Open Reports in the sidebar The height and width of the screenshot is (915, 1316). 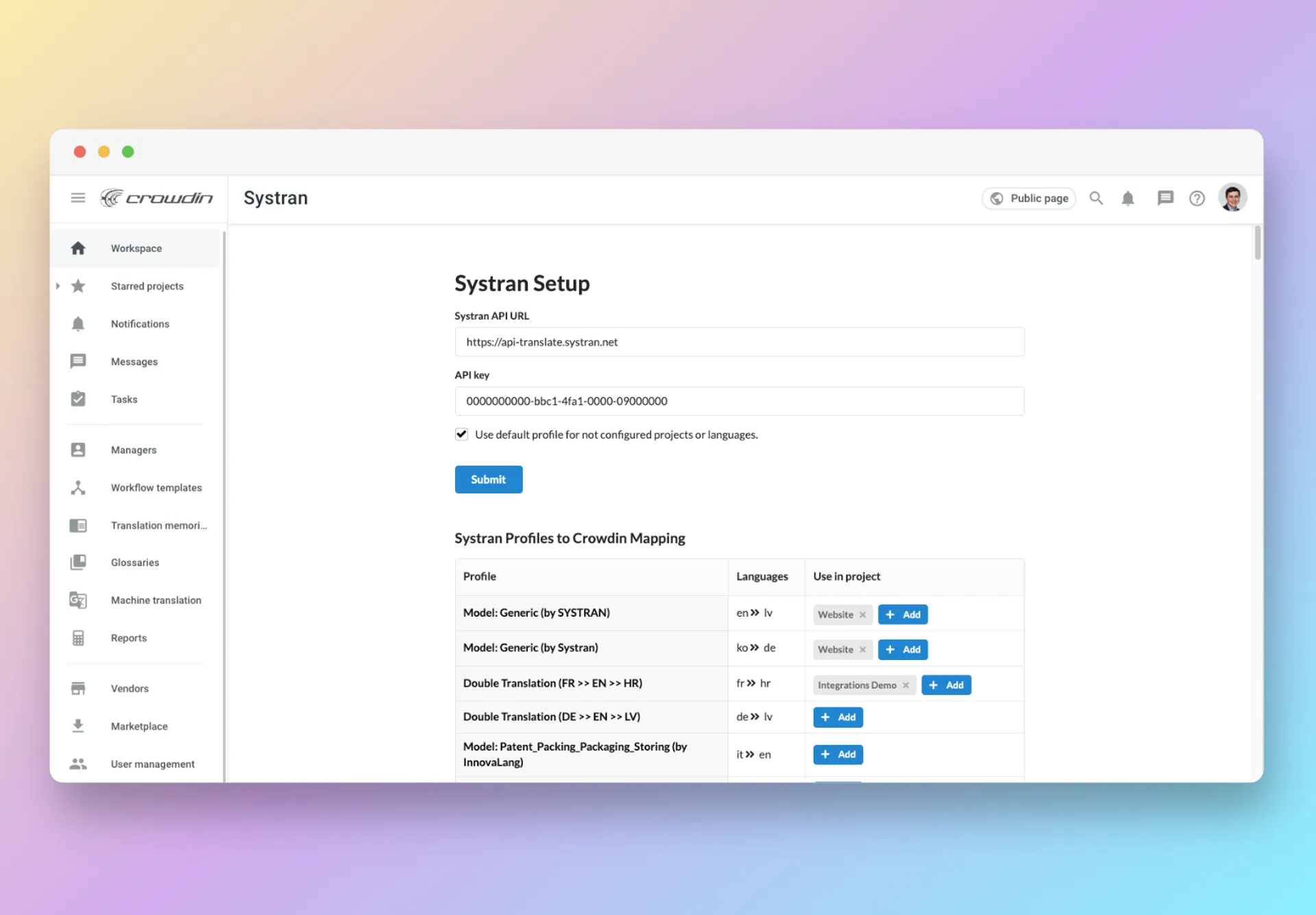tap(136, 637)
